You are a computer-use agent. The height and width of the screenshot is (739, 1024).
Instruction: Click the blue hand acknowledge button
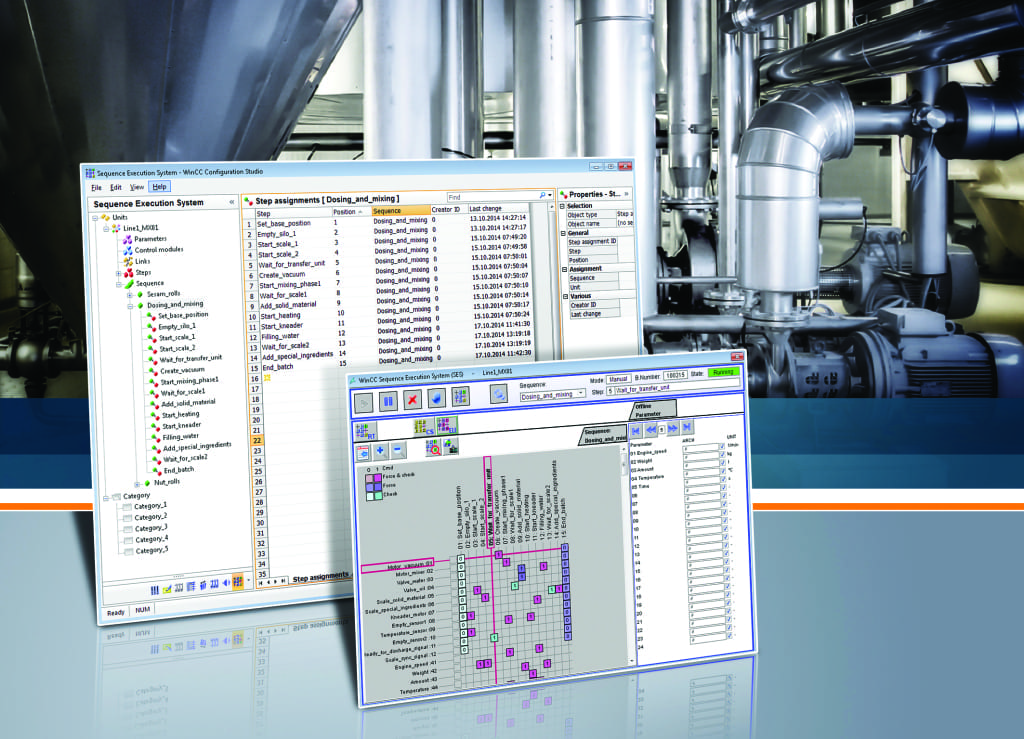coord(436,398)
